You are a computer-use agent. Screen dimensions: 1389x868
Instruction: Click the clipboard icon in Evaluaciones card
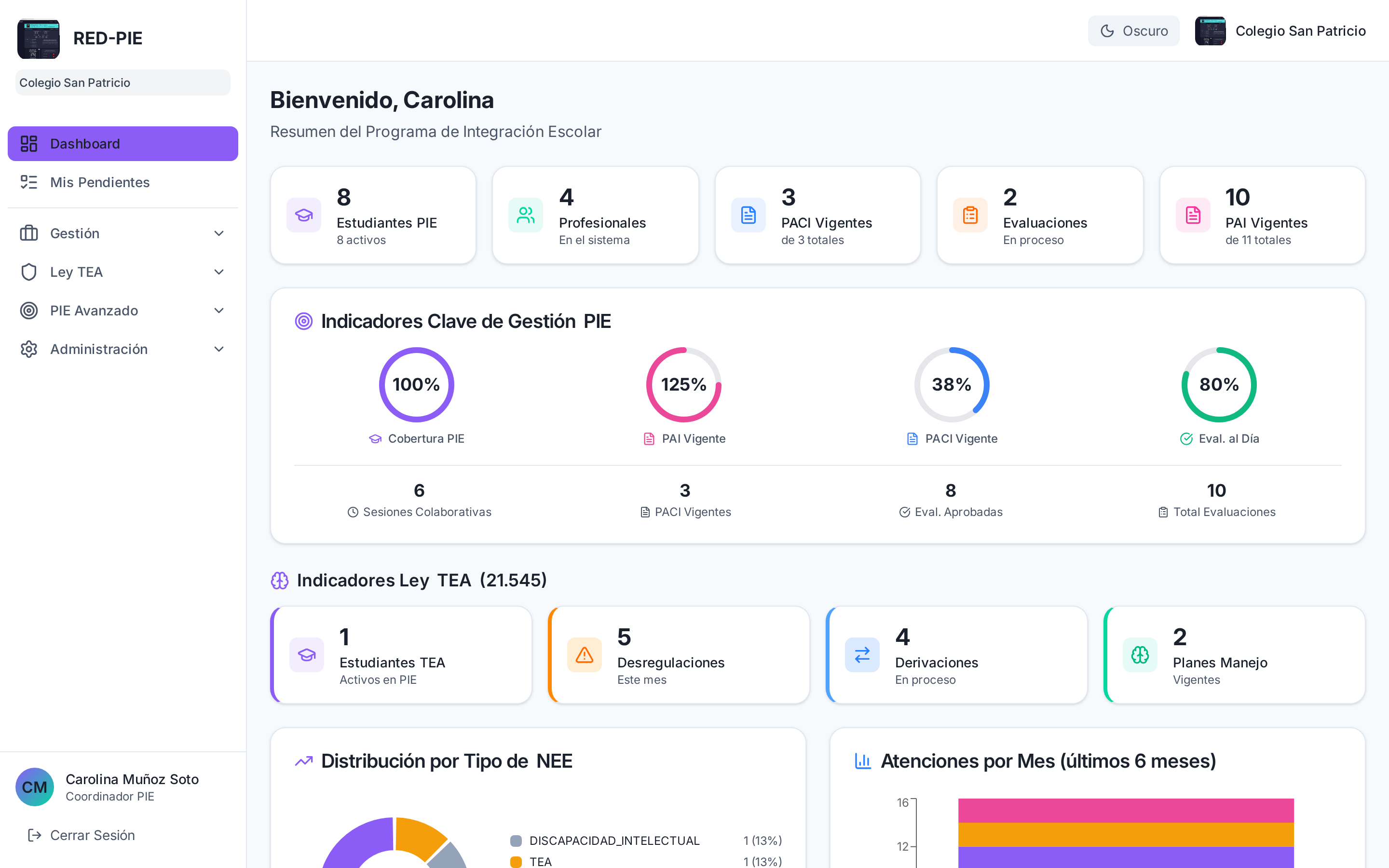click(970, 215)
